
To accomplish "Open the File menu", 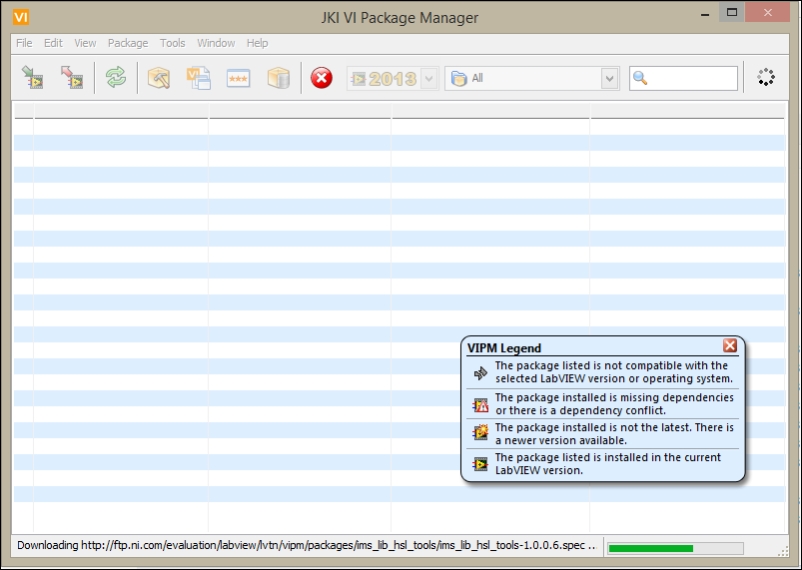I will click(24, 43).
